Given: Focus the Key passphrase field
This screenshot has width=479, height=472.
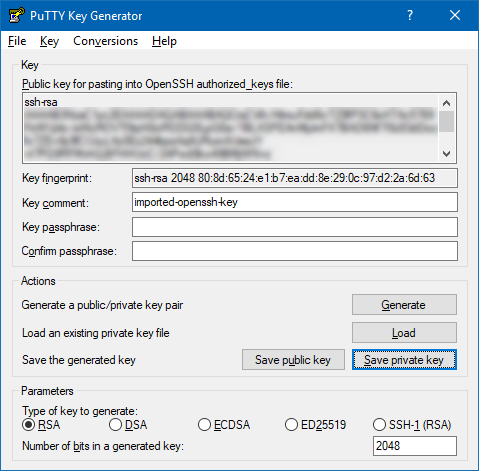Looking at the screenshot, I should pyautogui.click(x=295, y=227).
